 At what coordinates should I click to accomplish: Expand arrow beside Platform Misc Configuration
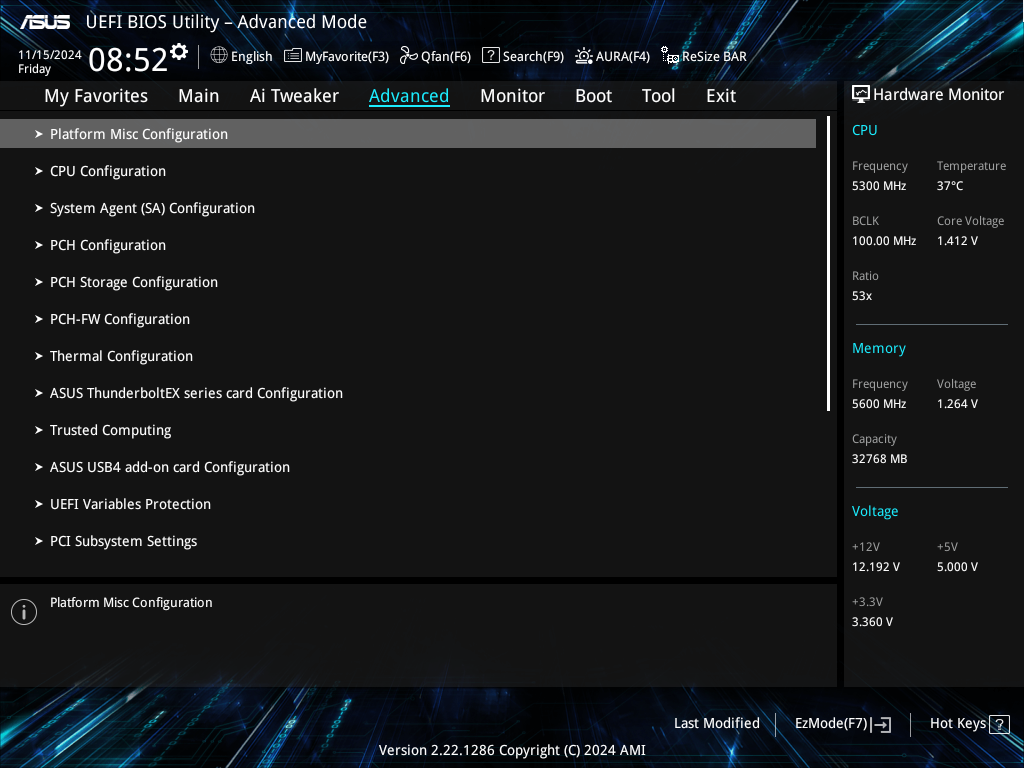pyautogui.click(x=39, y=134)
